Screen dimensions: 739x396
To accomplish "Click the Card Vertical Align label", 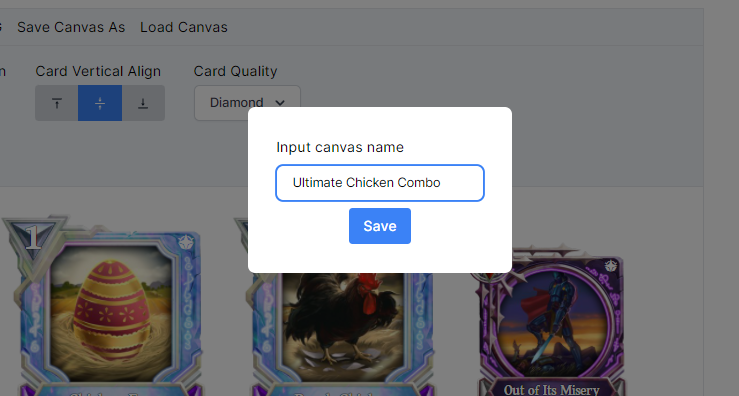I will point(98,71).
